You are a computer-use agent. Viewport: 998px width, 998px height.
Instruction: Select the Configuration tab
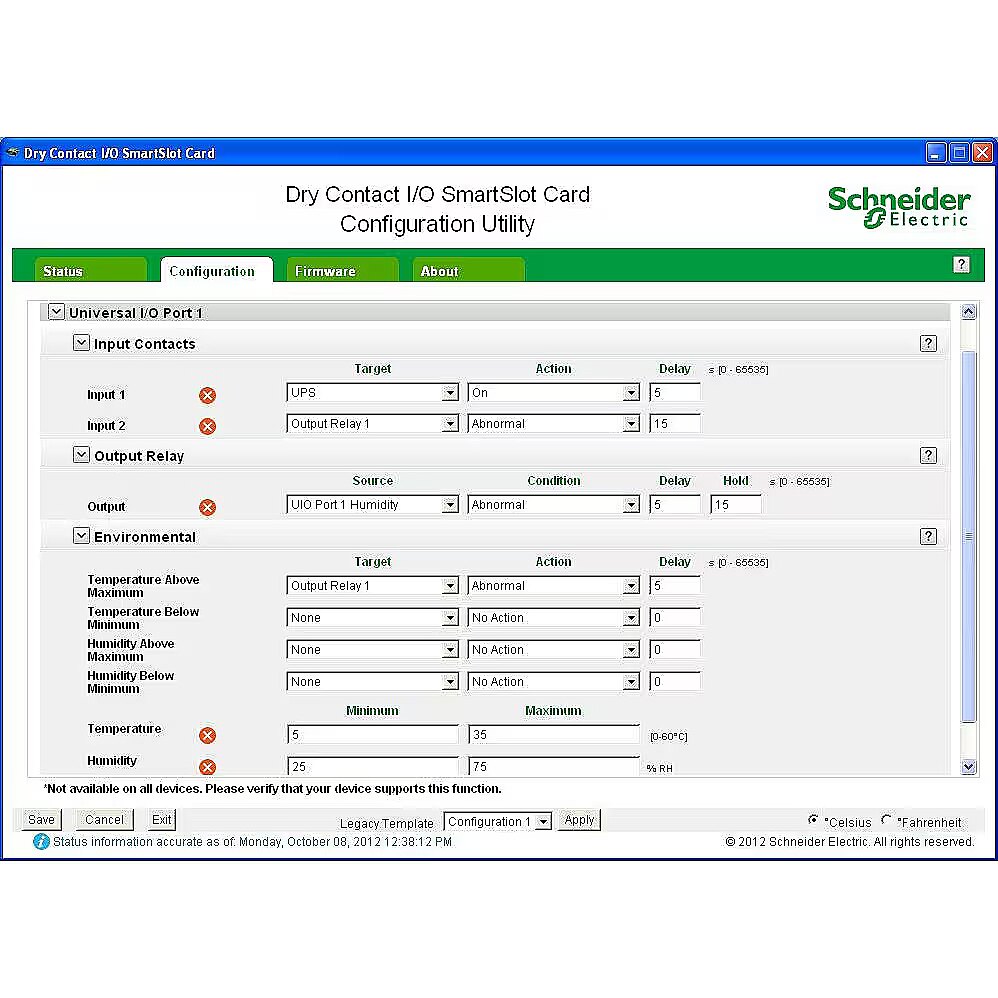point(216,270)
